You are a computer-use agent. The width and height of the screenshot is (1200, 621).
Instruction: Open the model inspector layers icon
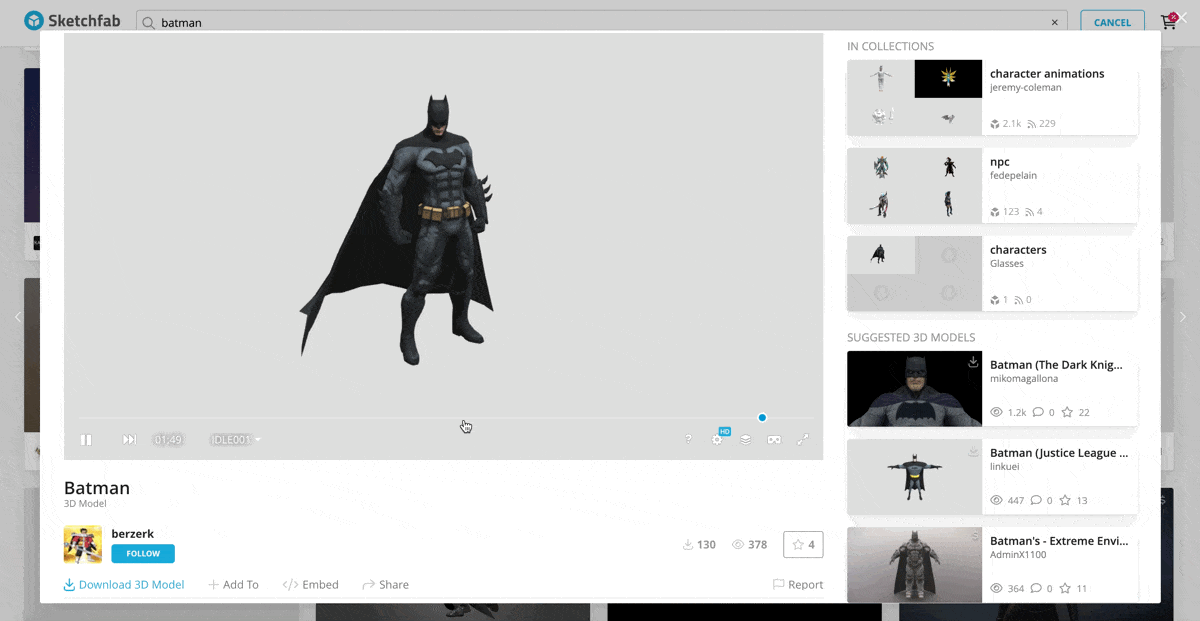(x=745, y=440)
